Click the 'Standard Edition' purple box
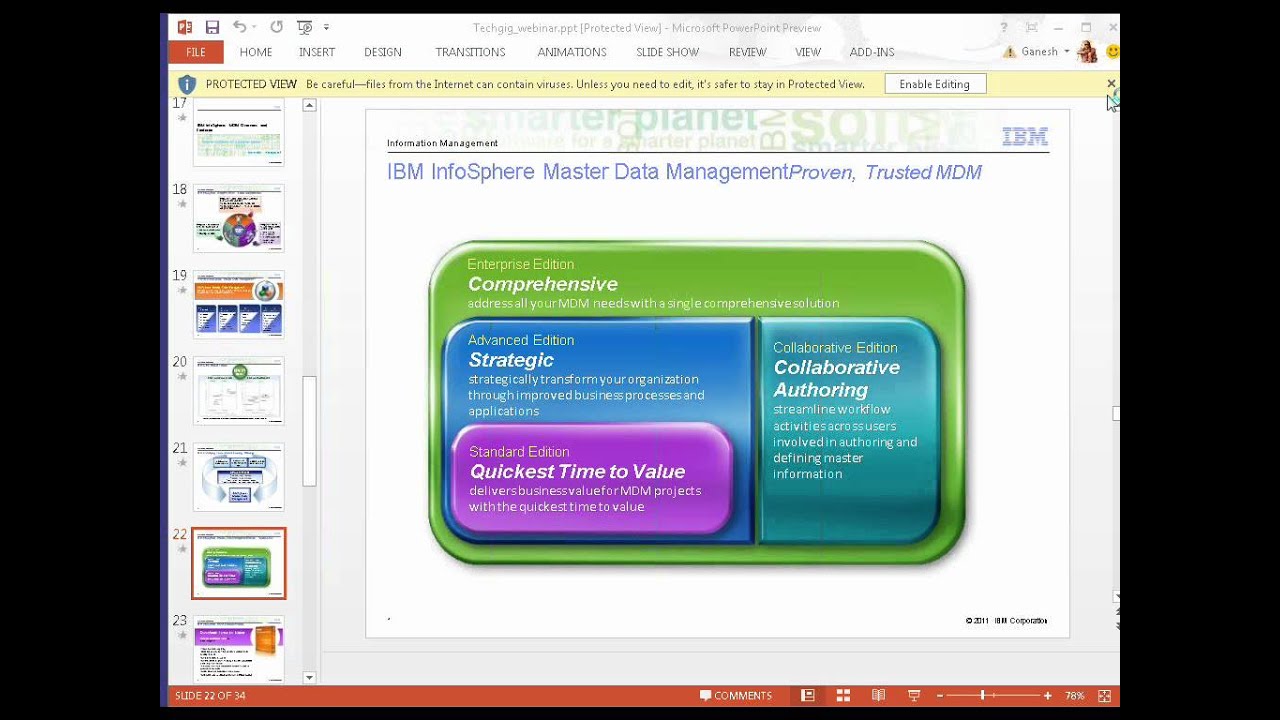Viewport: 1280px width, 720px height. (x=592, y=478)
